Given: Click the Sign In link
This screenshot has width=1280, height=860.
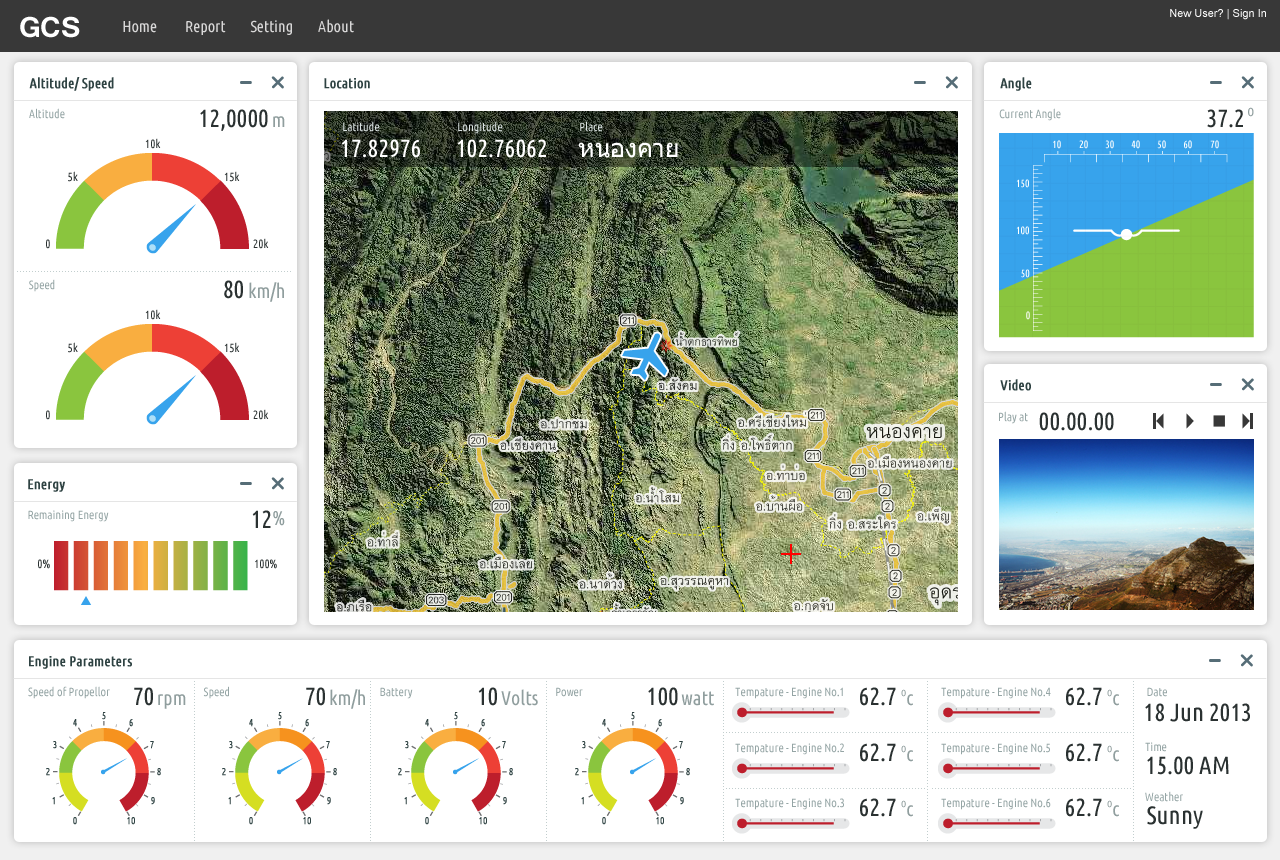Looking at the screenshot, I should (x=1249, y=13).
